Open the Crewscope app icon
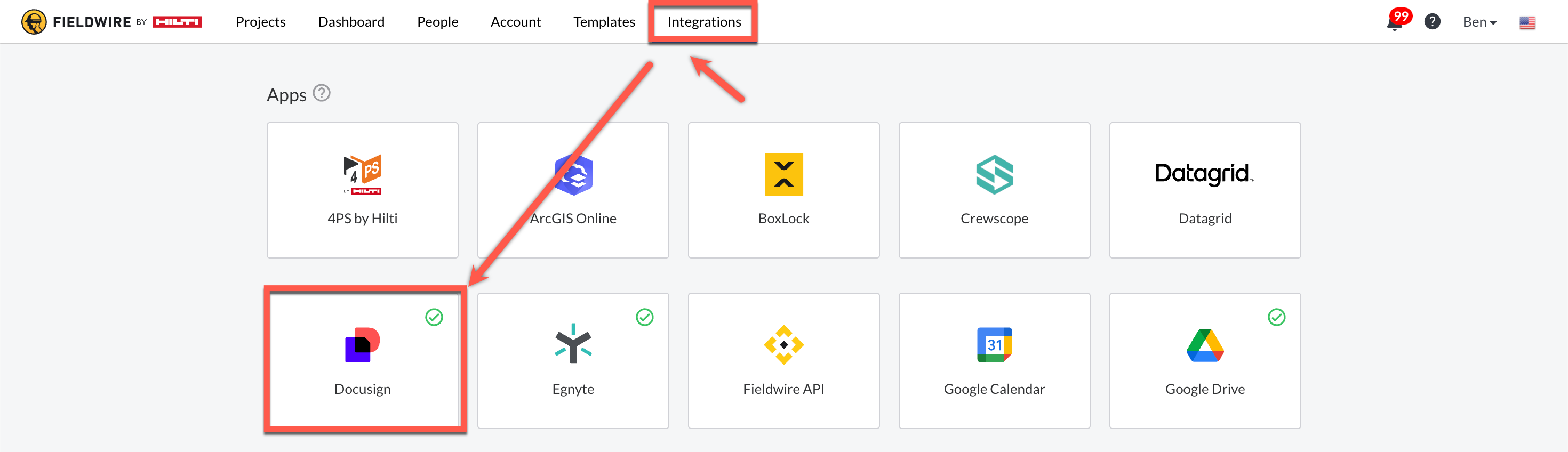Image resolution: width=1568 pixels, height=452 pixels. click(994, 174)
